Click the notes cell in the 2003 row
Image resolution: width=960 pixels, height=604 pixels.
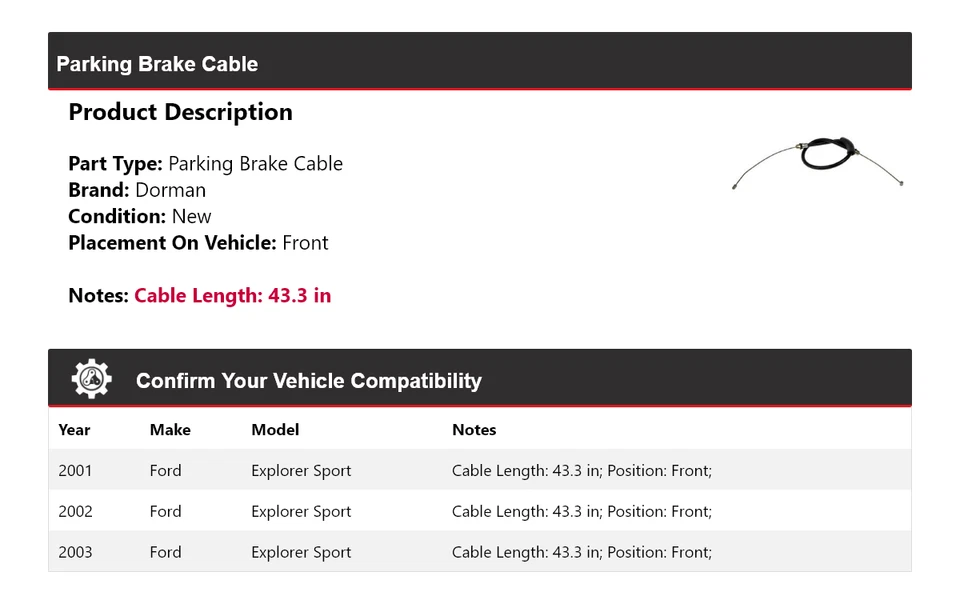click(x=581, y=552)
